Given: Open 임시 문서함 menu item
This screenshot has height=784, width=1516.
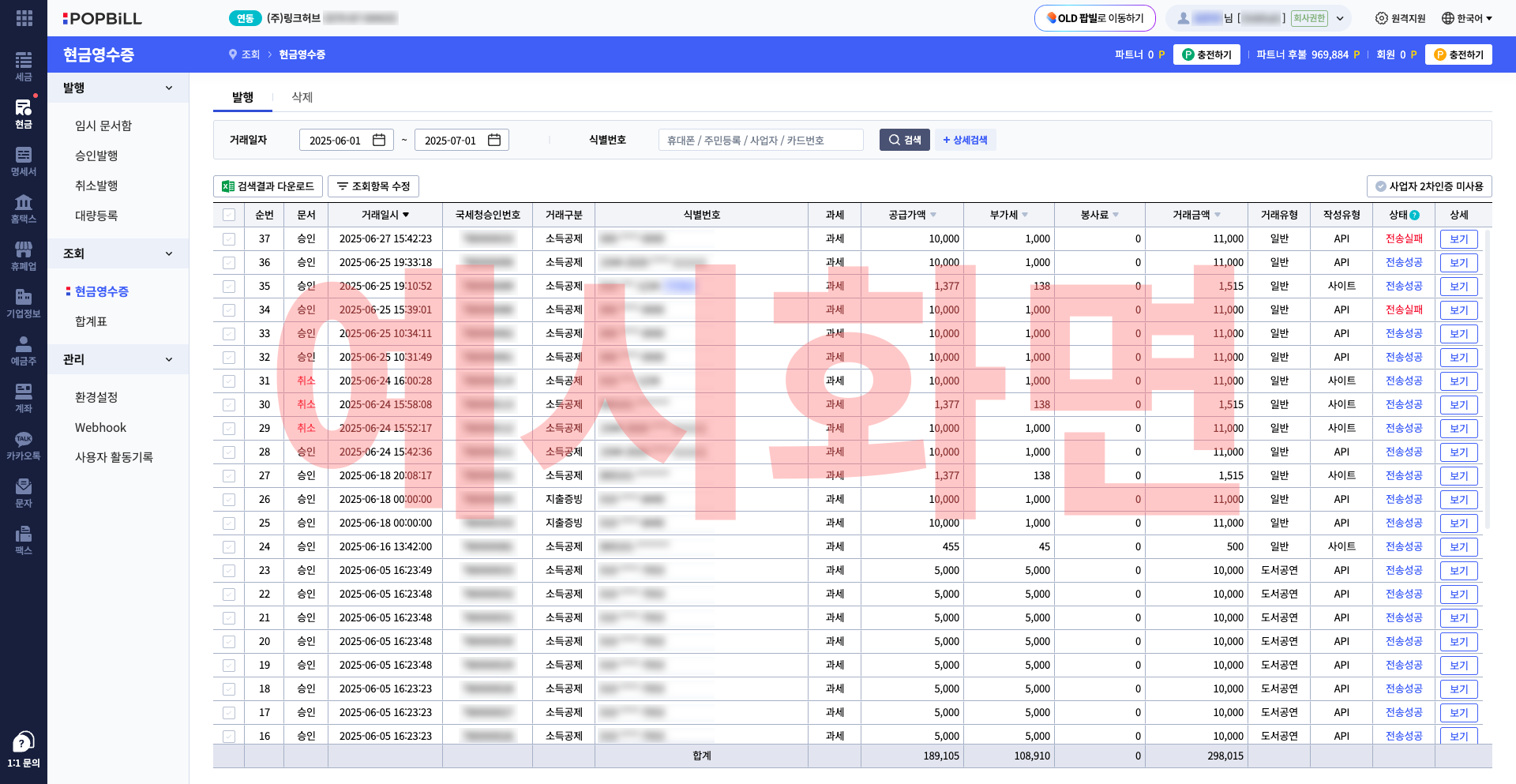Looking at the screenshot, I should coord(103,126).
